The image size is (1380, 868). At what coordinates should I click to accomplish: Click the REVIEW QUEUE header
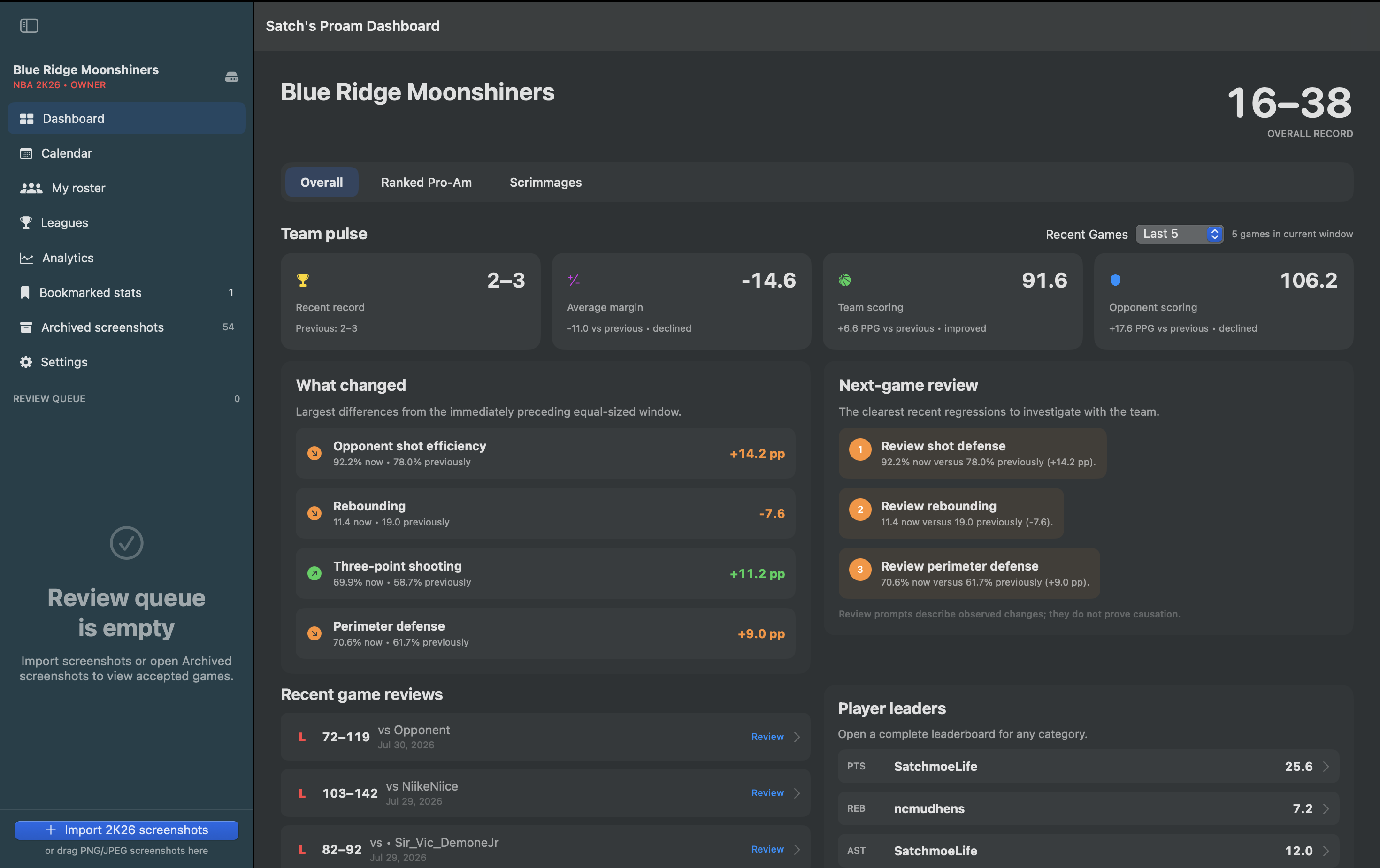[x=49, y=399]
